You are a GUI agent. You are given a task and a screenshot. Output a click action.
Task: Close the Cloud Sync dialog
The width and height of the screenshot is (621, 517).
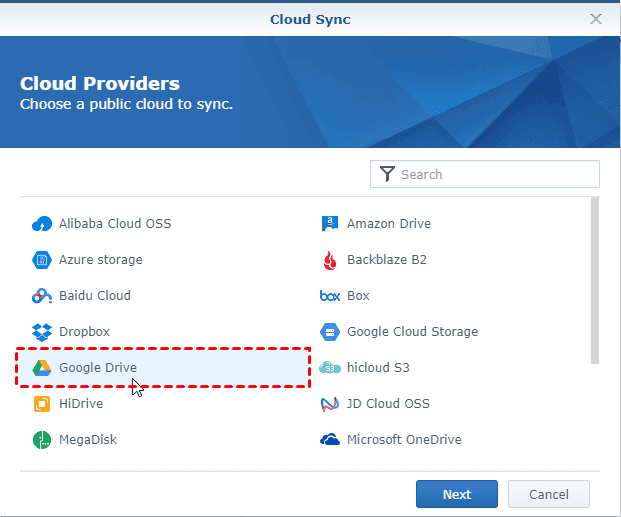(596, 19)
